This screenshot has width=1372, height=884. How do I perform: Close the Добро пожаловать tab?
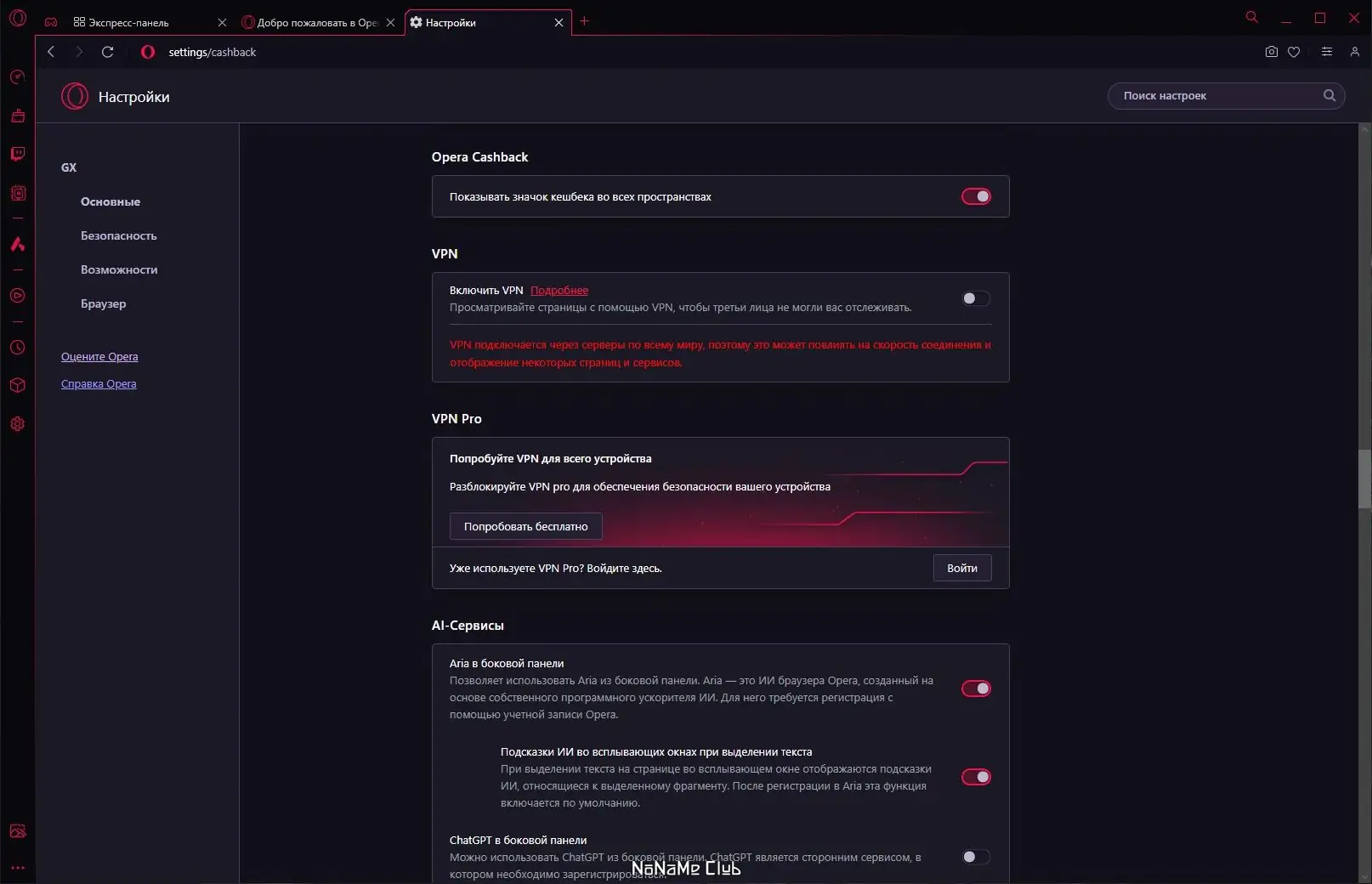[x=390, y=23]
